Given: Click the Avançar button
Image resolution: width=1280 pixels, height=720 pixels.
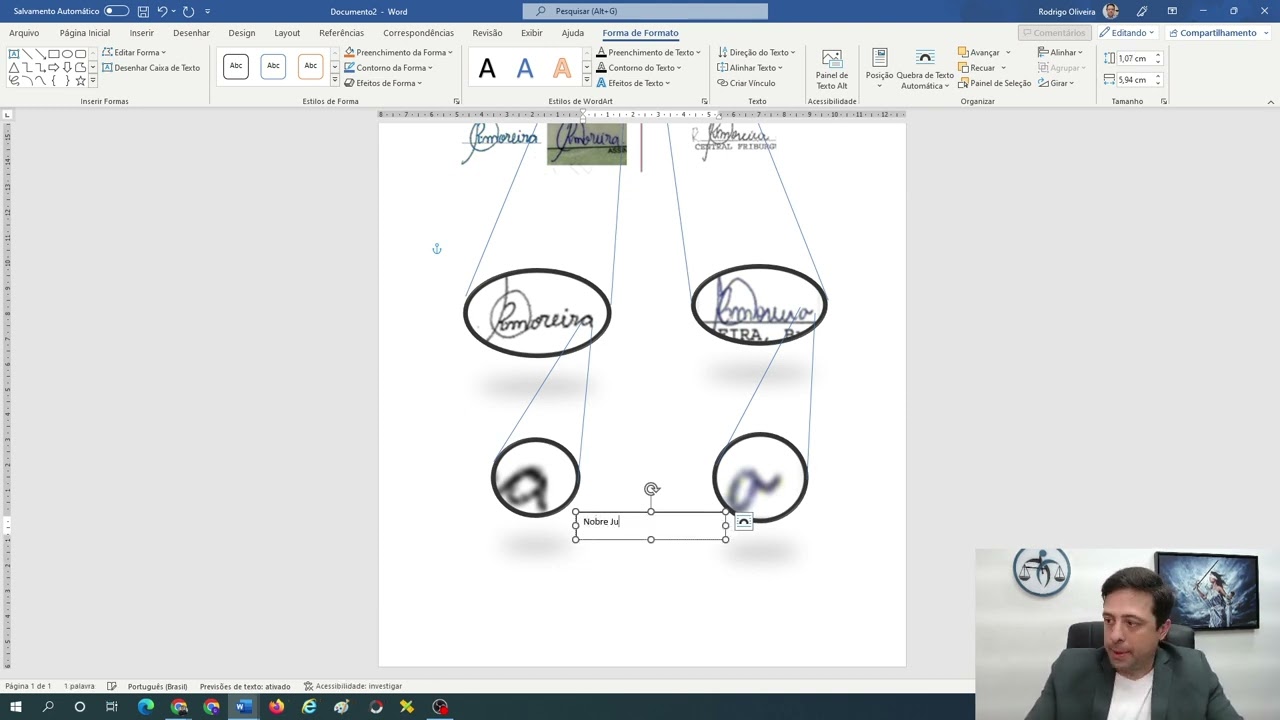Looking at the screenshot, I should [979, 52].
